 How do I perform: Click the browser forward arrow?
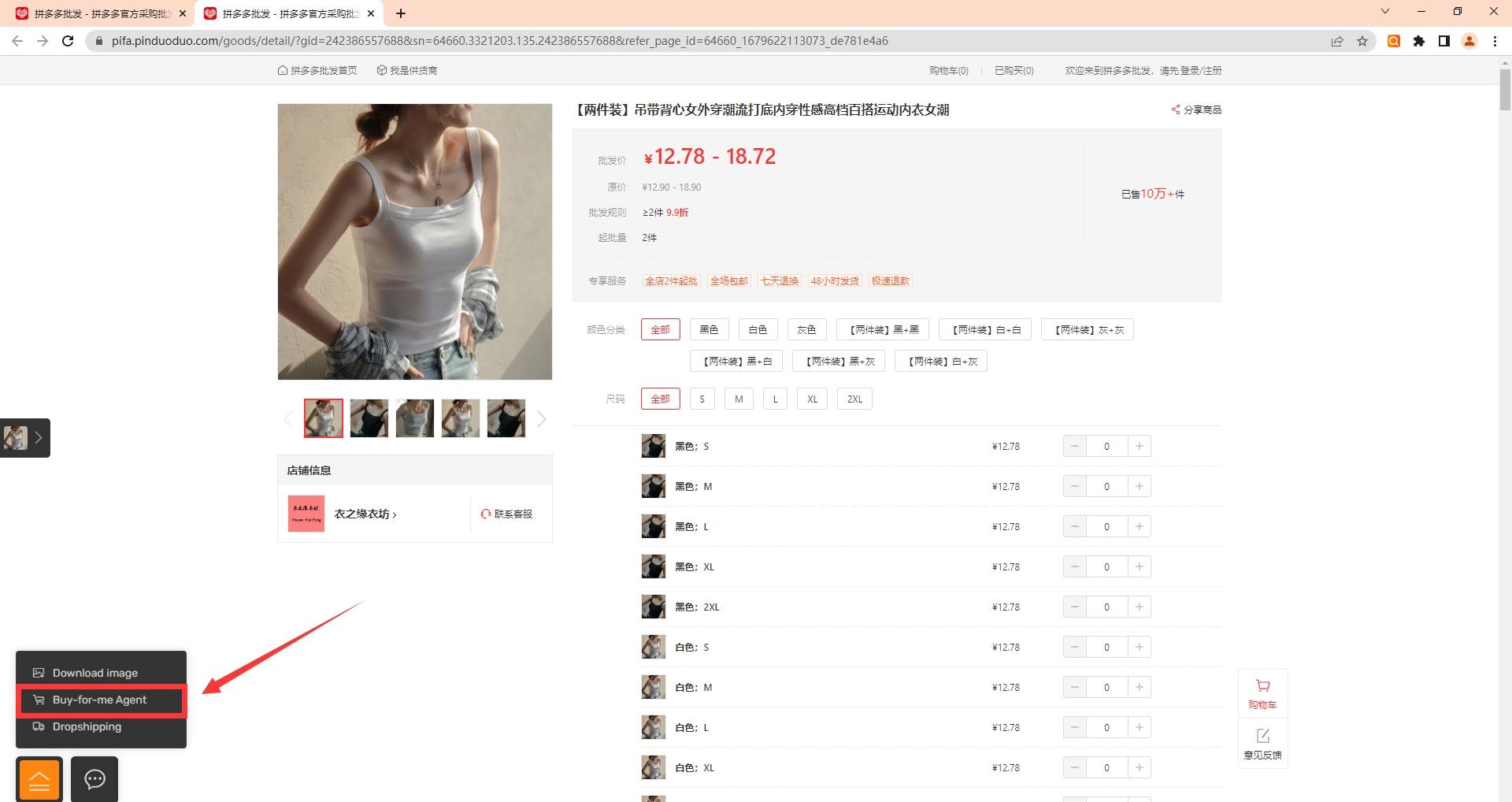[43, 41]
